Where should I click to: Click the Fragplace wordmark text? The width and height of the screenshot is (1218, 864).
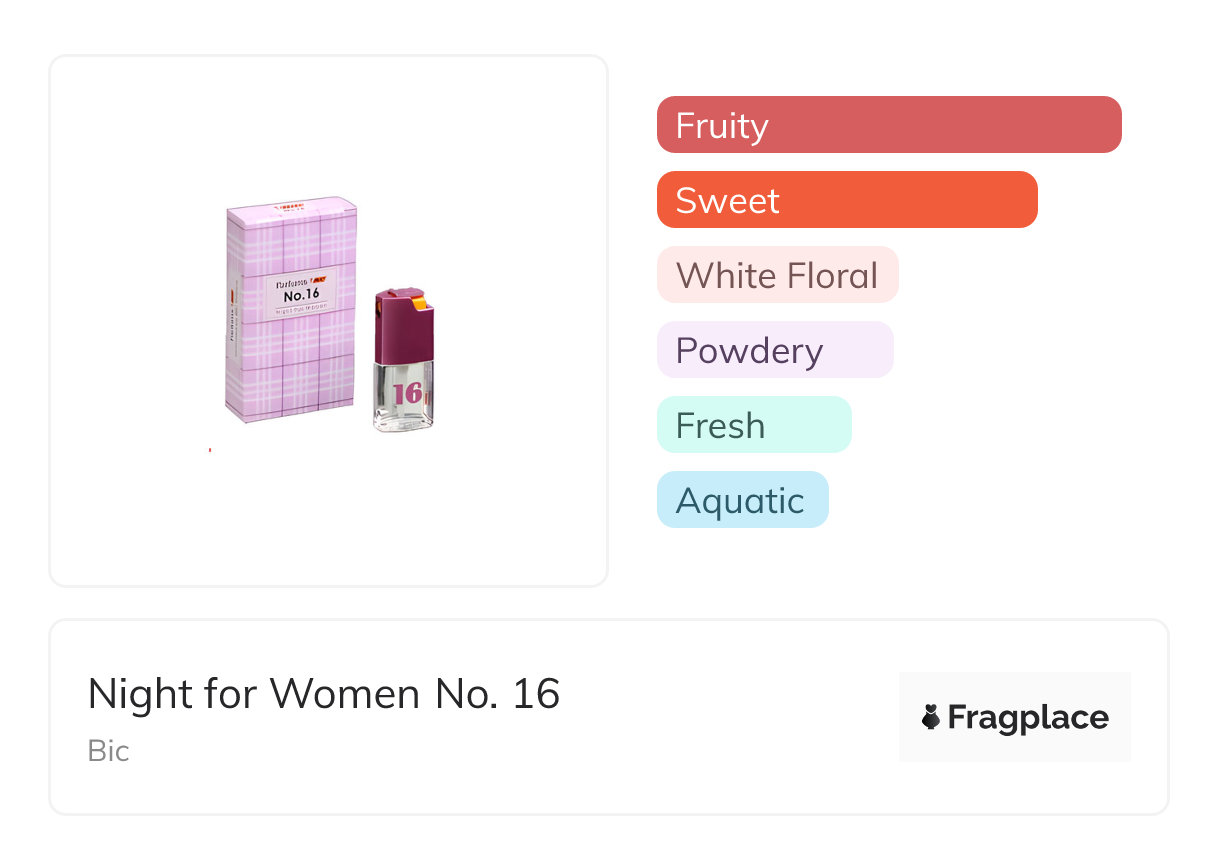click(1028, 717)
